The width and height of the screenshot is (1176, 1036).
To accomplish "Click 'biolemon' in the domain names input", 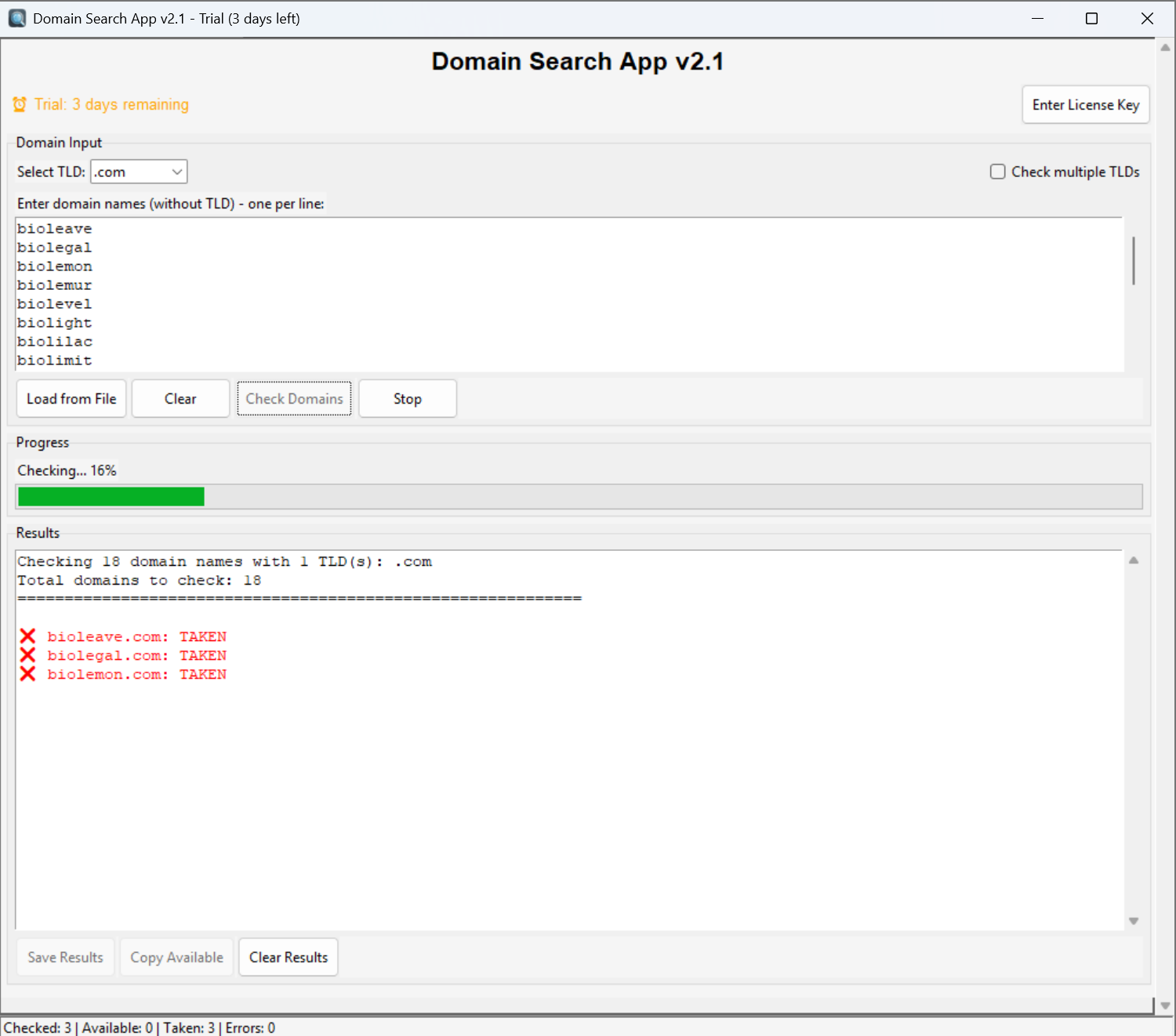I will [x=55, y=266].
